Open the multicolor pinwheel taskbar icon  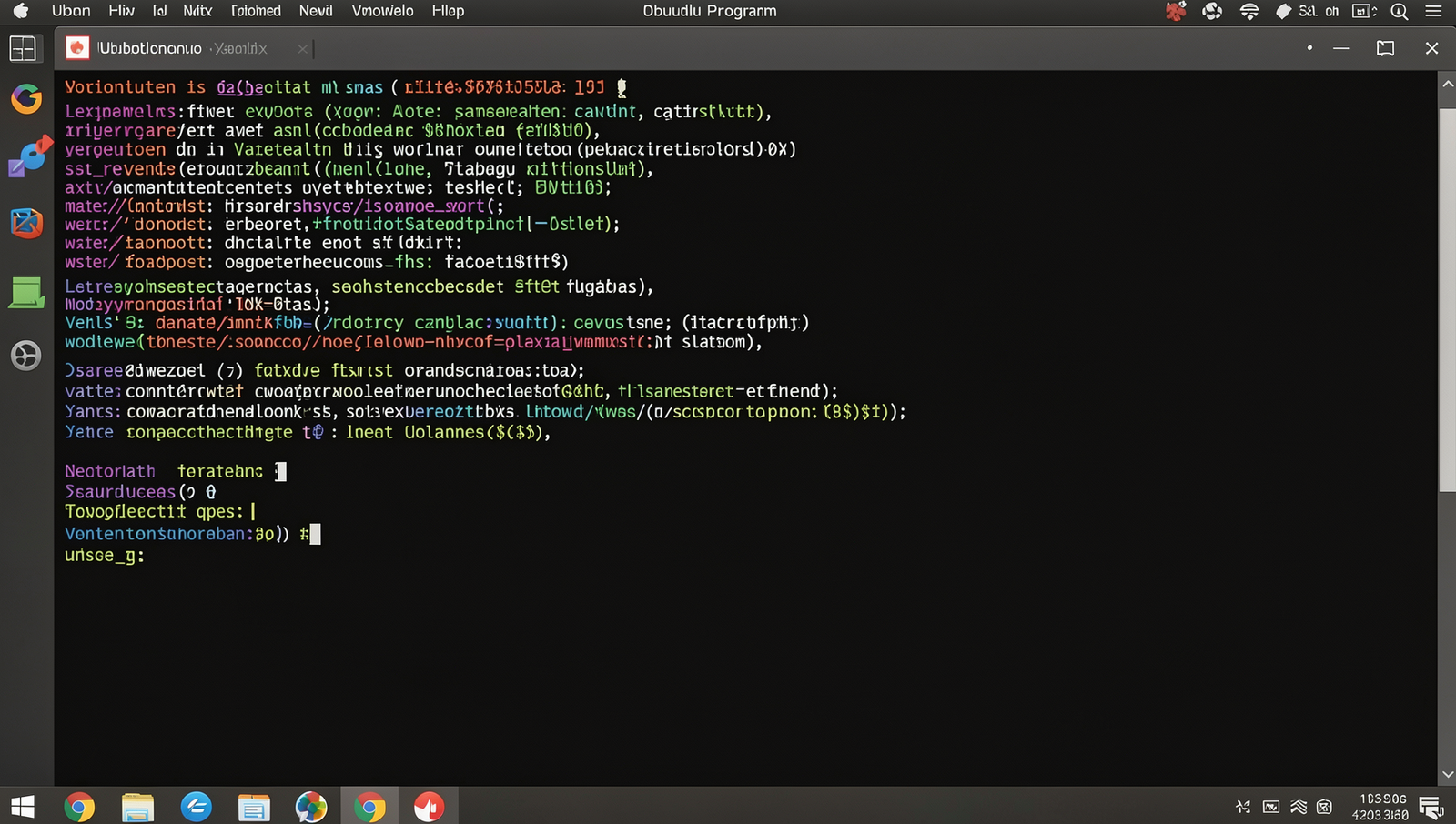pyautogui.click(x=311, y=807)
